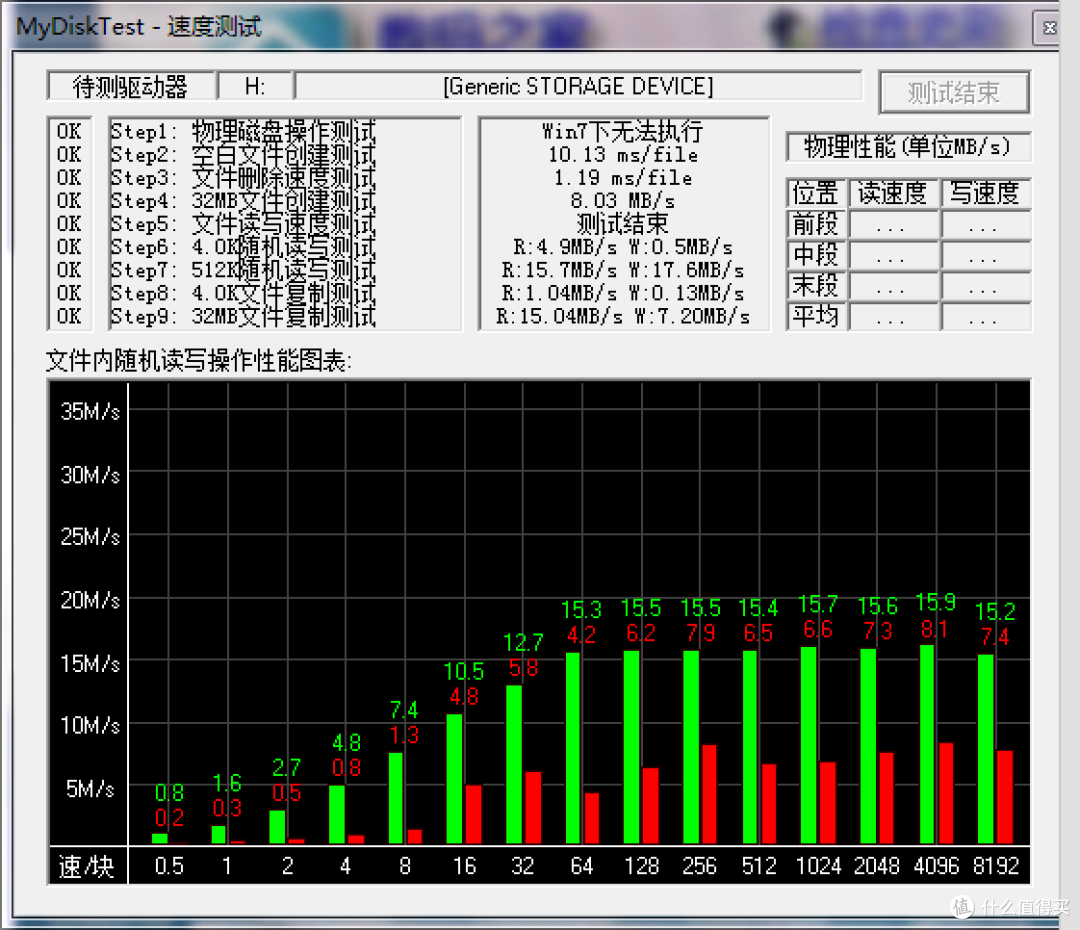Click the red 8.1 write value
Viewport: 1080px width, 930px height.
coord(935,629)
